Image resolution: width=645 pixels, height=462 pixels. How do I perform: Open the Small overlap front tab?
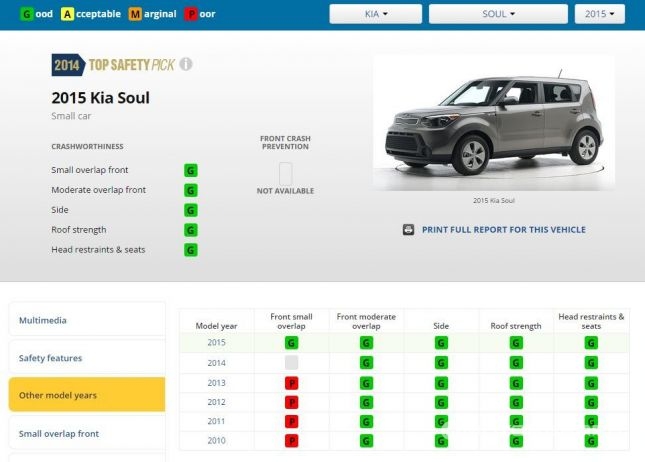87,433
